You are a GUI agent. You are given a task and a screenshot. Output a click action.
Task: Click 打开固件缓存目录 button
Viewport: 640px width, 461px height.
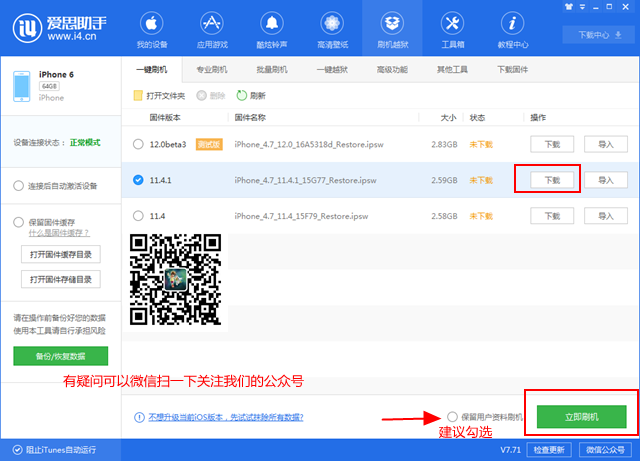tap(61, 255)
